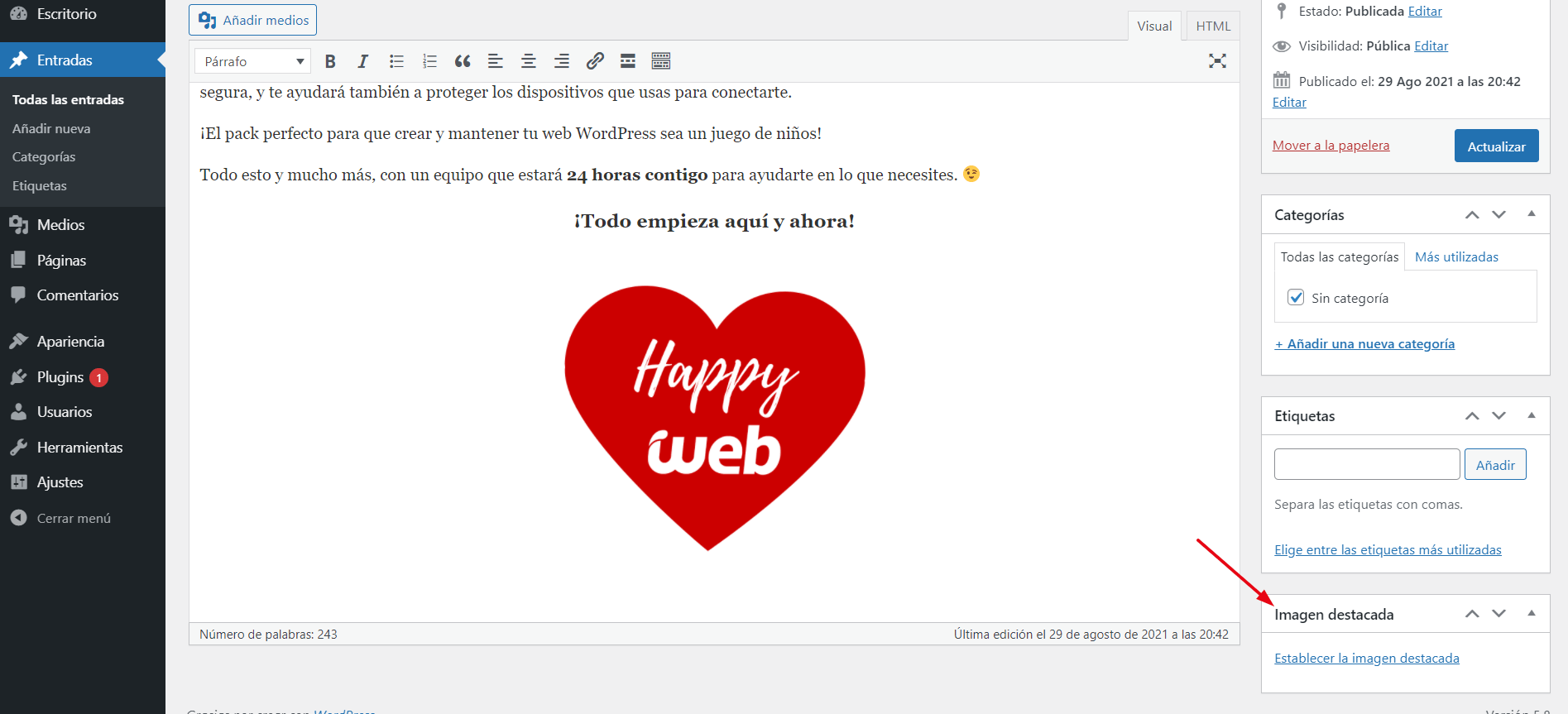Viewport: 1568px width, 714px height.
Task: Click the Añadir medios button
Action: [252, 20]
